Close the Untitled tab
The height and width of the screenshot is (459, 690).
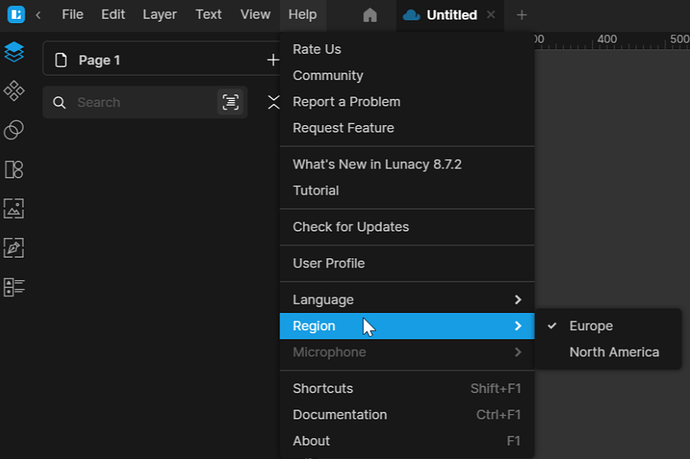[x=491, y=15]
